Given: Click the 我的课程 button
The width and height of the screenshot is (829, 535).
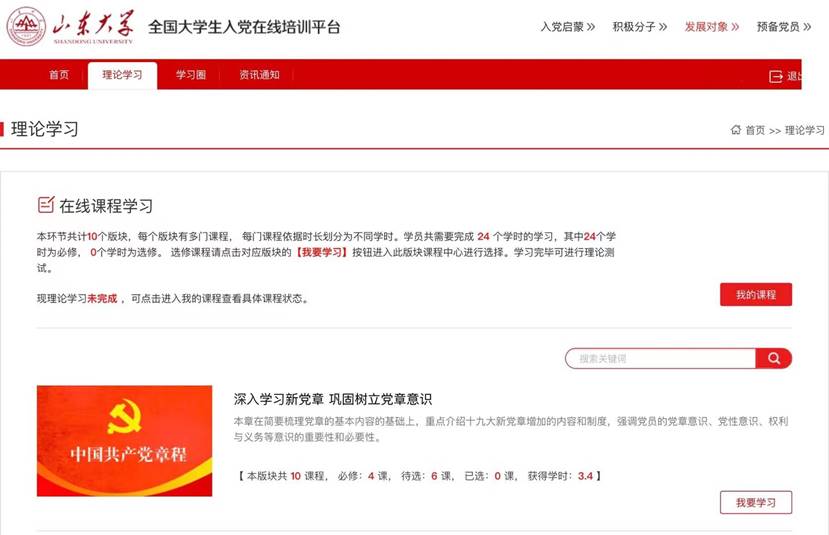Looking at the screenshot, I should pos(755,295).
